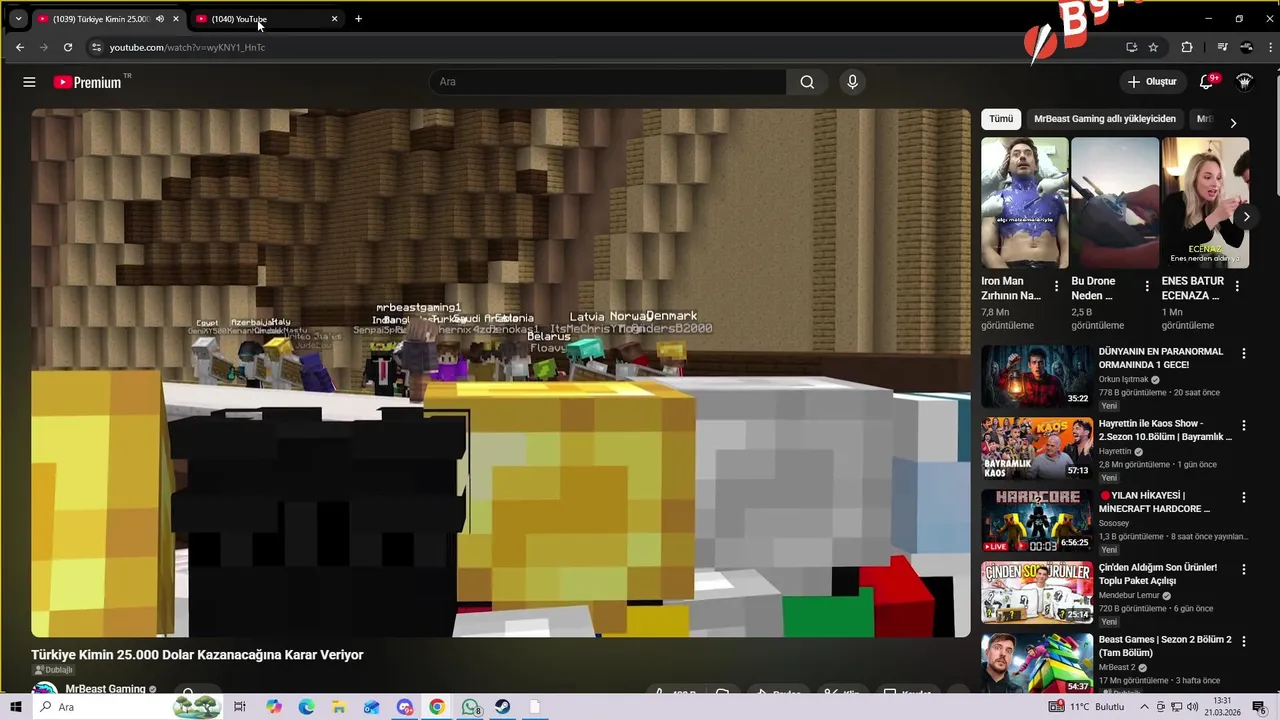
Task: Select the Tümü filter chip
Action: tap(1001, 119)
